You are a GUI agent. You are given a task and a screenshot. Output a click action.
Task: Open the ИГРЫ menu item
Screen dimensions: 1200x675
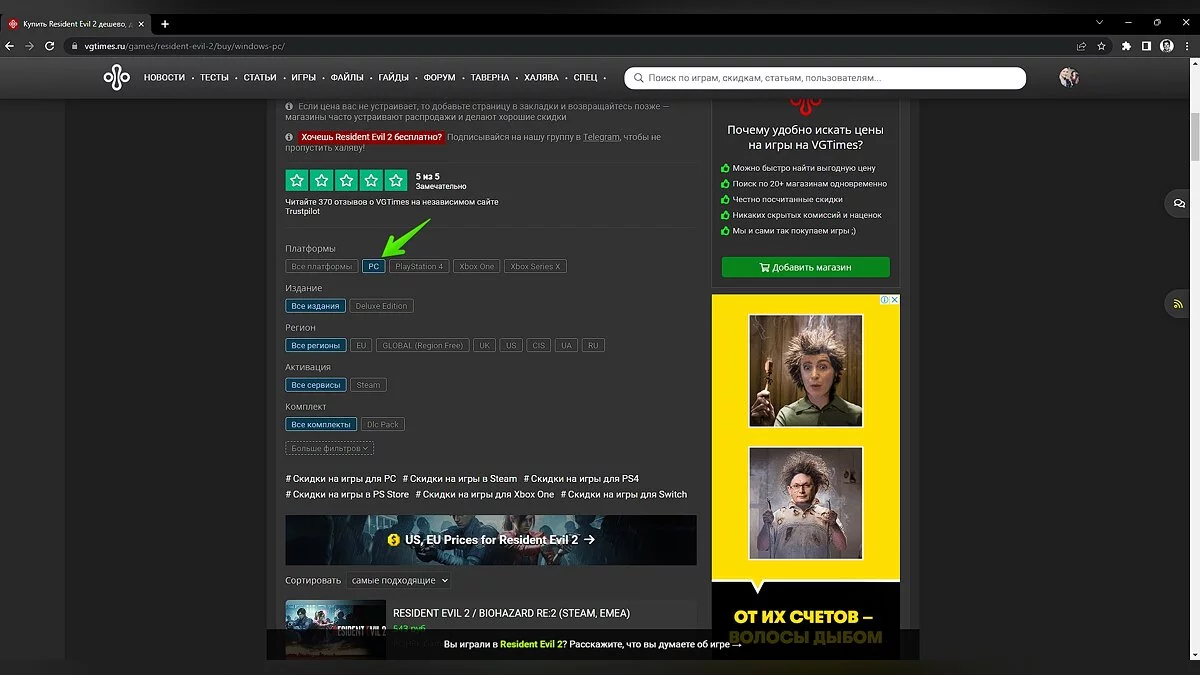pos(306,77)
